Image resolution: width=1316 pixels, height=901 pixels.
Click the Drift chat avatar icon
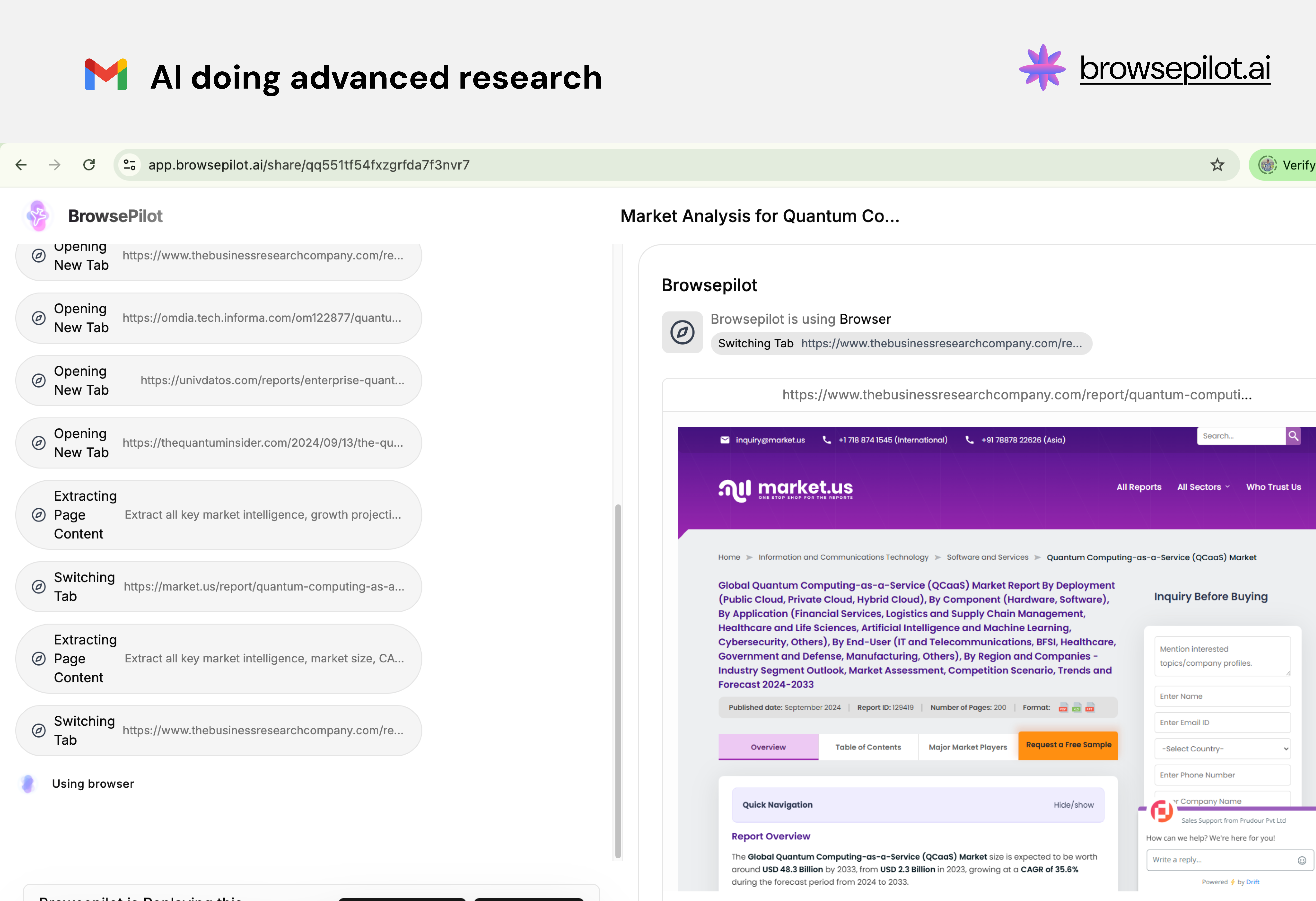(1162, 811)
